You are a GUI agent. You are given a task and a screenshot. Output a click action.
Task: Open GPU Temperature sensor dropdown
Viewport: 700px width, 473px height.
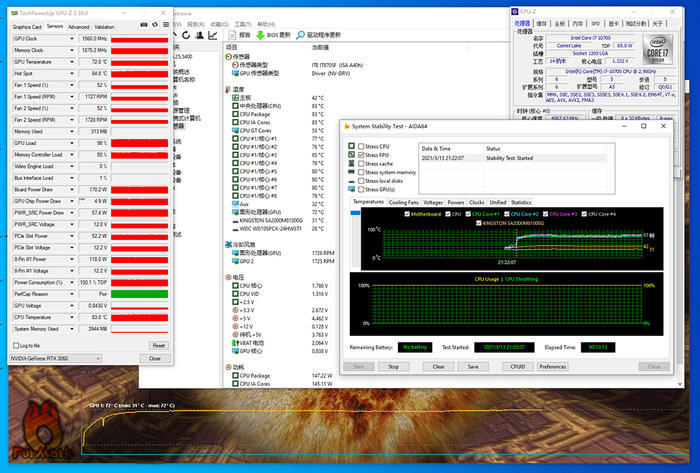pyautogui.click(x=71, y=62)
